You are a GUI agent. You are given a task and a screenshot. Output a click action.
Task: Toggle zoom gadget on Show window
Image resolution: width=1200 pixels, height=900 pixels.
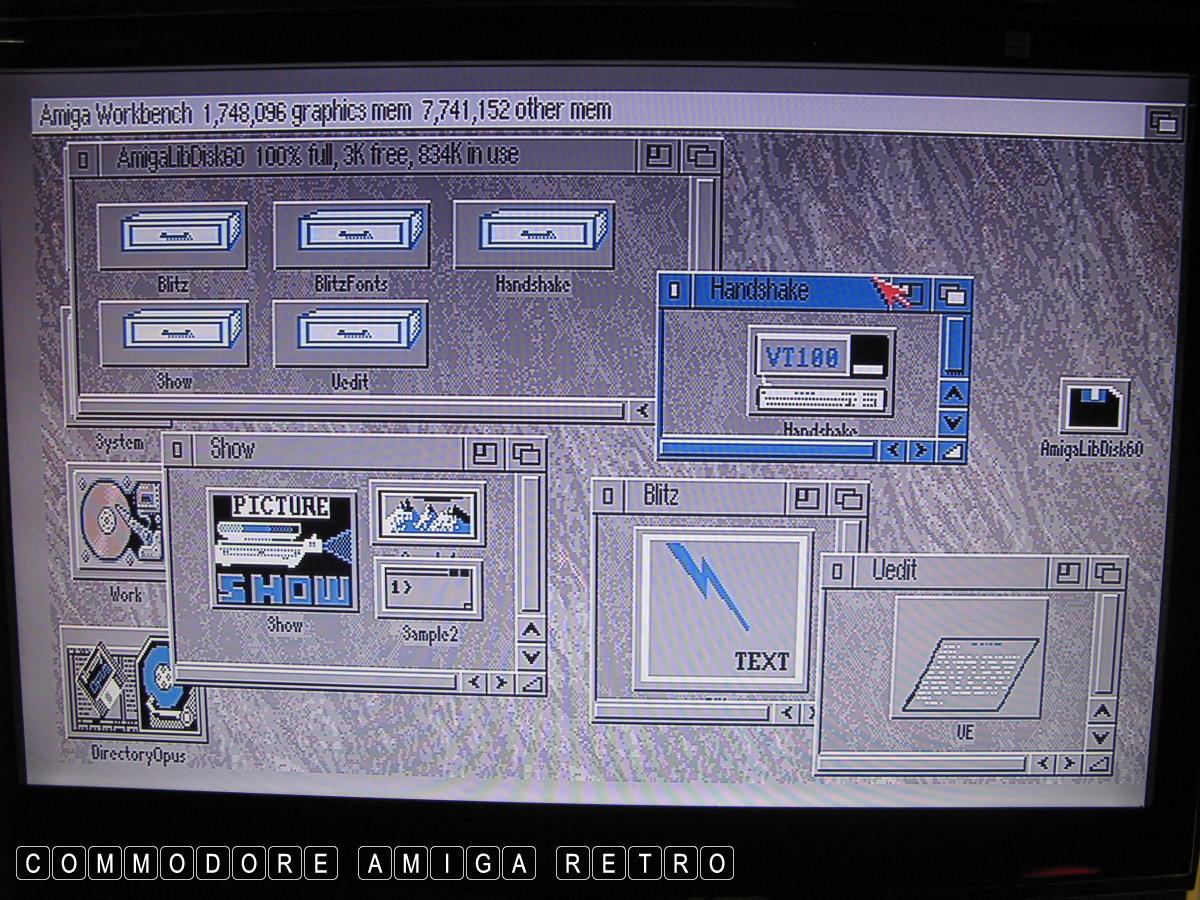(x=485, y=453)
